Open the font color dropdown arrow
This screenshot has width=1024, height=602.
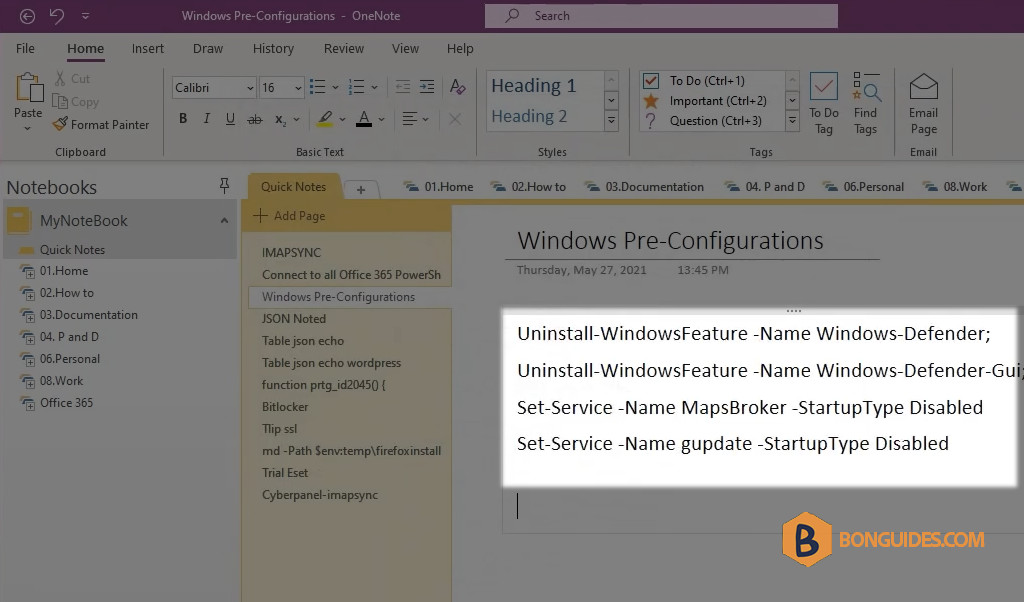tap(381, 119)
